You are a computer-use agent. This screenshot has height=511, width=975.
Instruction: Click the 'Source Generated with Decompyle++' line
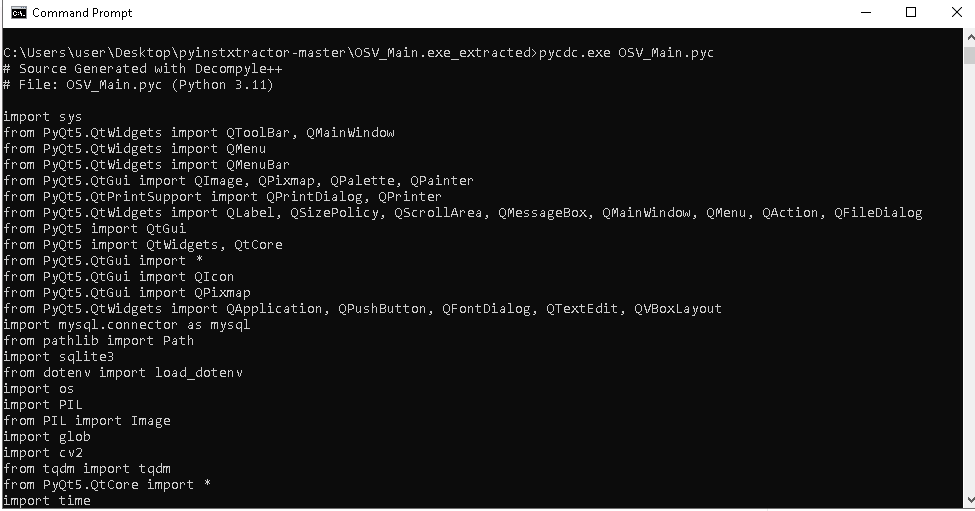tap(132, 69)
